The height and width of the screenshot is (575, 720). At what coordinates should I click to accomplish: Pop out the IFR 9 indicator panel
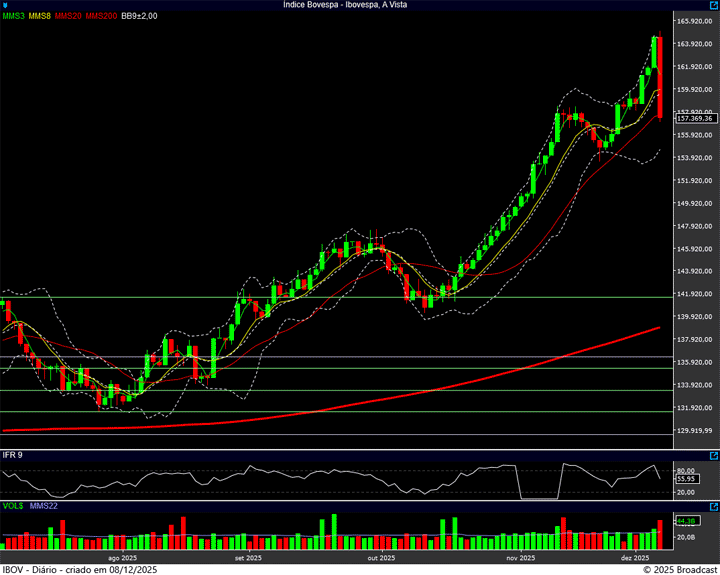pos(714,454)
